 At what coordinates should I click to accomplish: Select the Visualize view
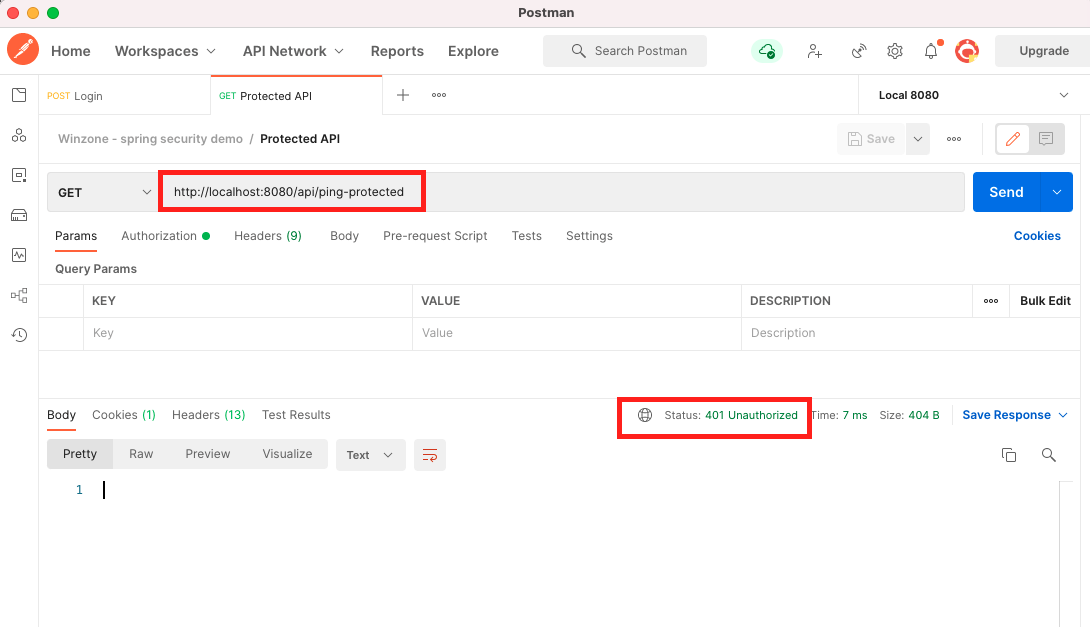coord(287,454)
